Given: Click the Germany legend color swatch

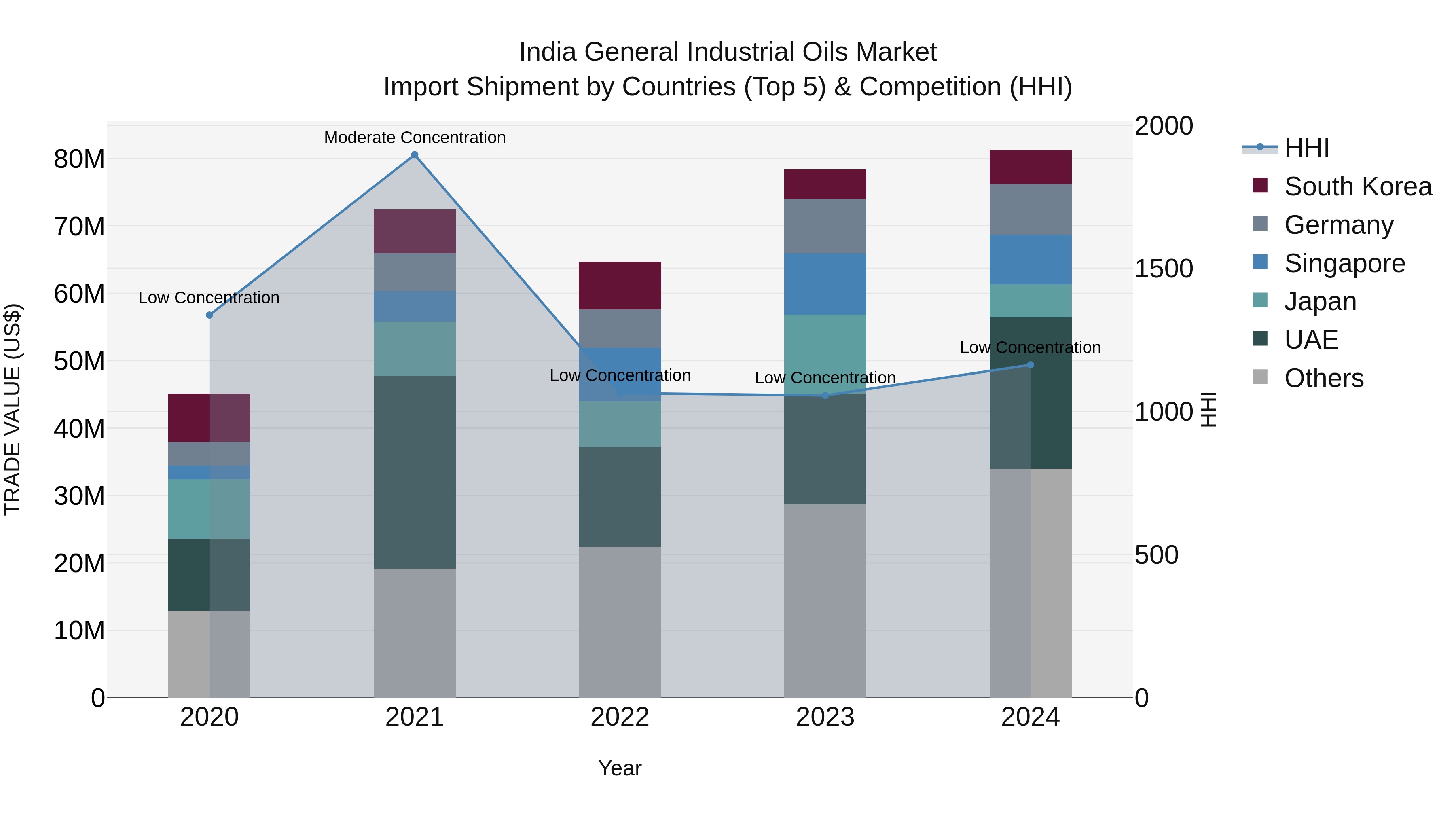Looking at the screenshot, I should 1260,224.
